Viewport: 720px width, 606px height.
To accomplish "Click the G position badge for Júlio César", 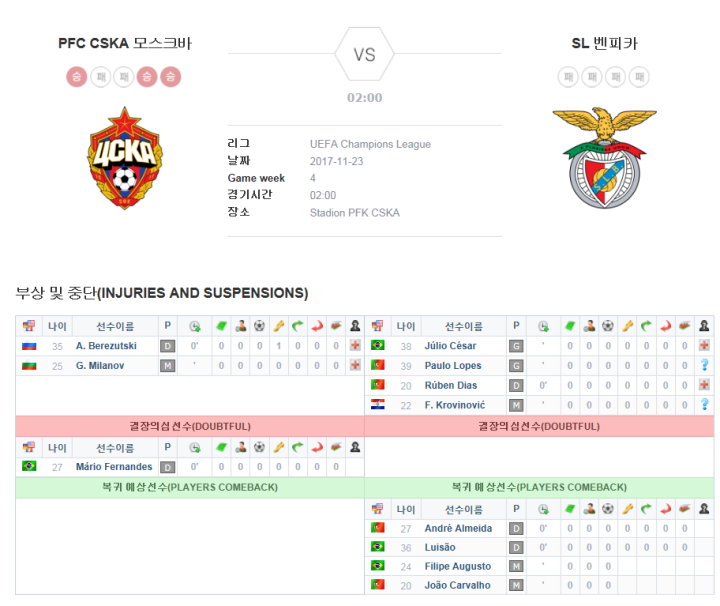I will click(516, 346).
